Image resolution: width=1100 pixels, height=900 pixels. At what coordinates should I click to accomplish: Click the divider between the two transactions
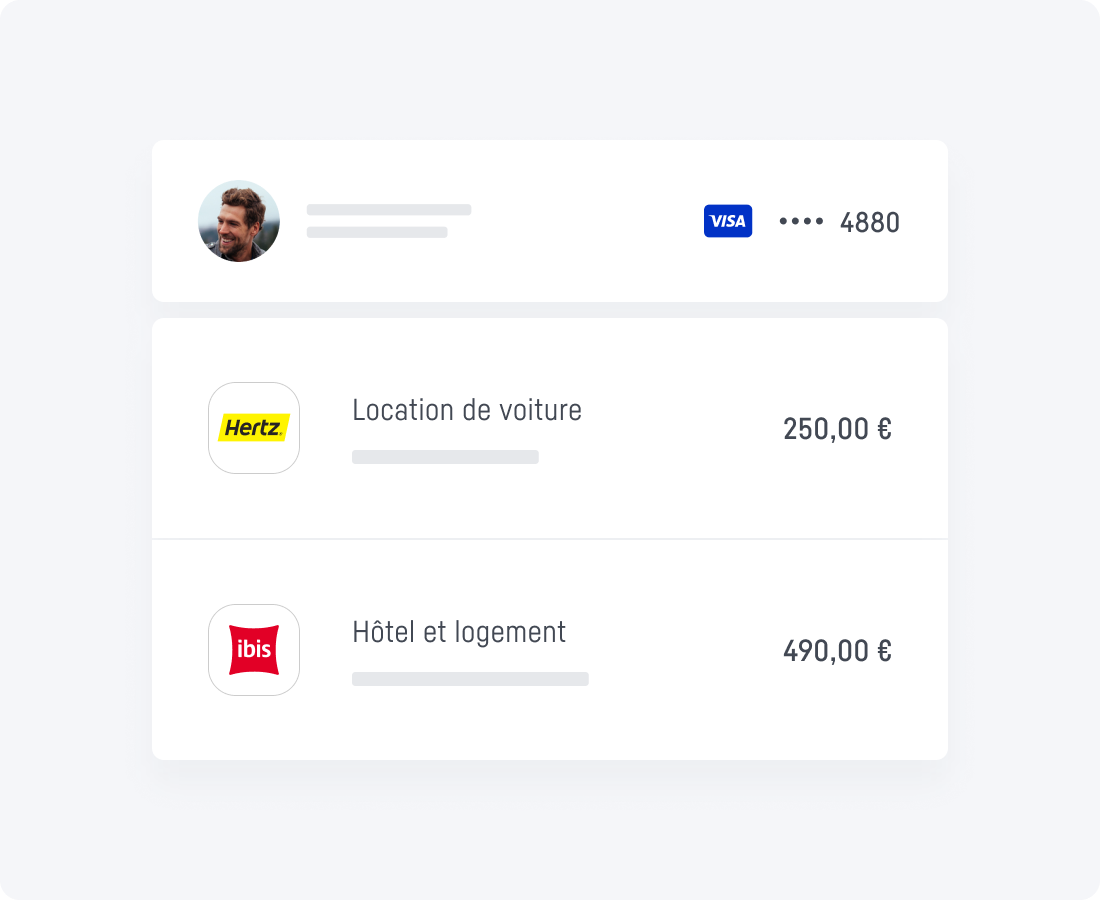point(550,539)
